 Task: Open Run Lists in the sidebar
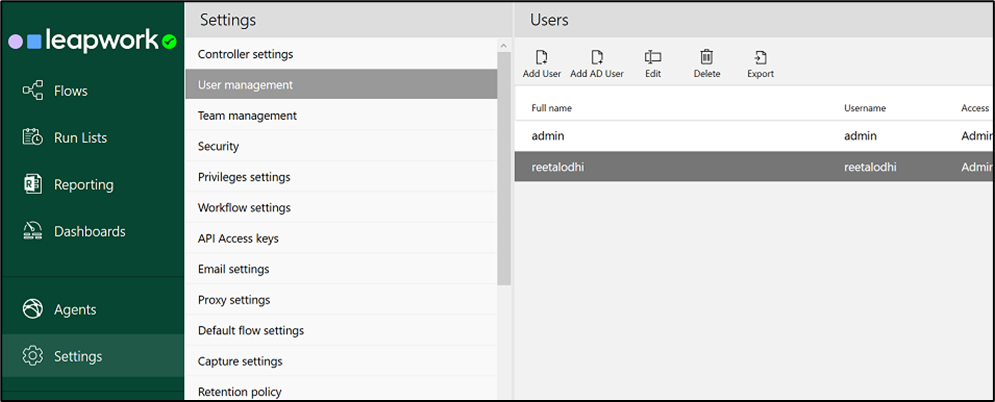(x=80, y=138)
